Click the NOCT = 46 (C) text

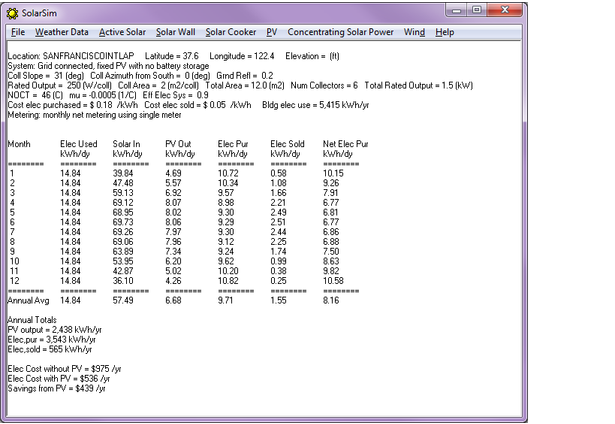(35, 95)
